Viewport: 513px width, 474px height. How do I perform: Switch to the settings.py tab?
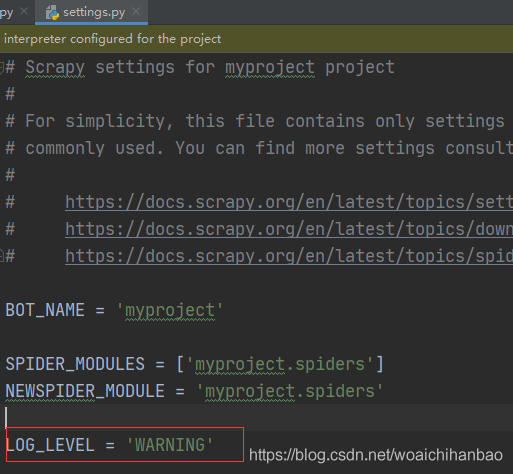(x=91, y=12)
